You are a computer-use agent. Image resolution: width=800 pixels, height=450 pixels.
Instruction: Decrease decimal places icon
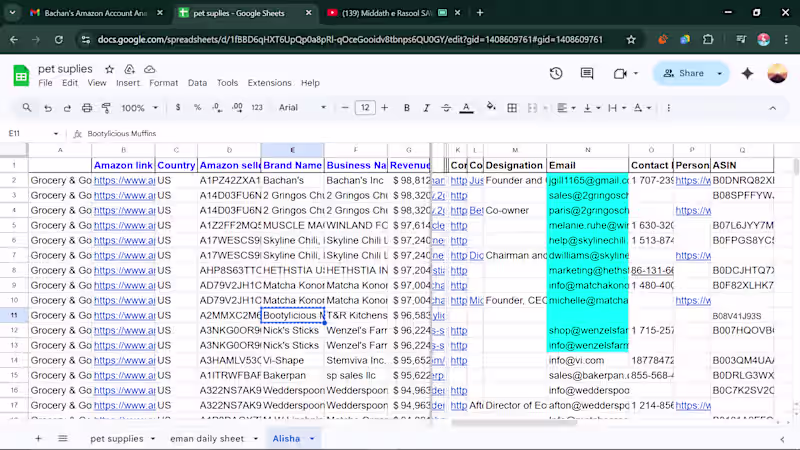tap(217, 108)
